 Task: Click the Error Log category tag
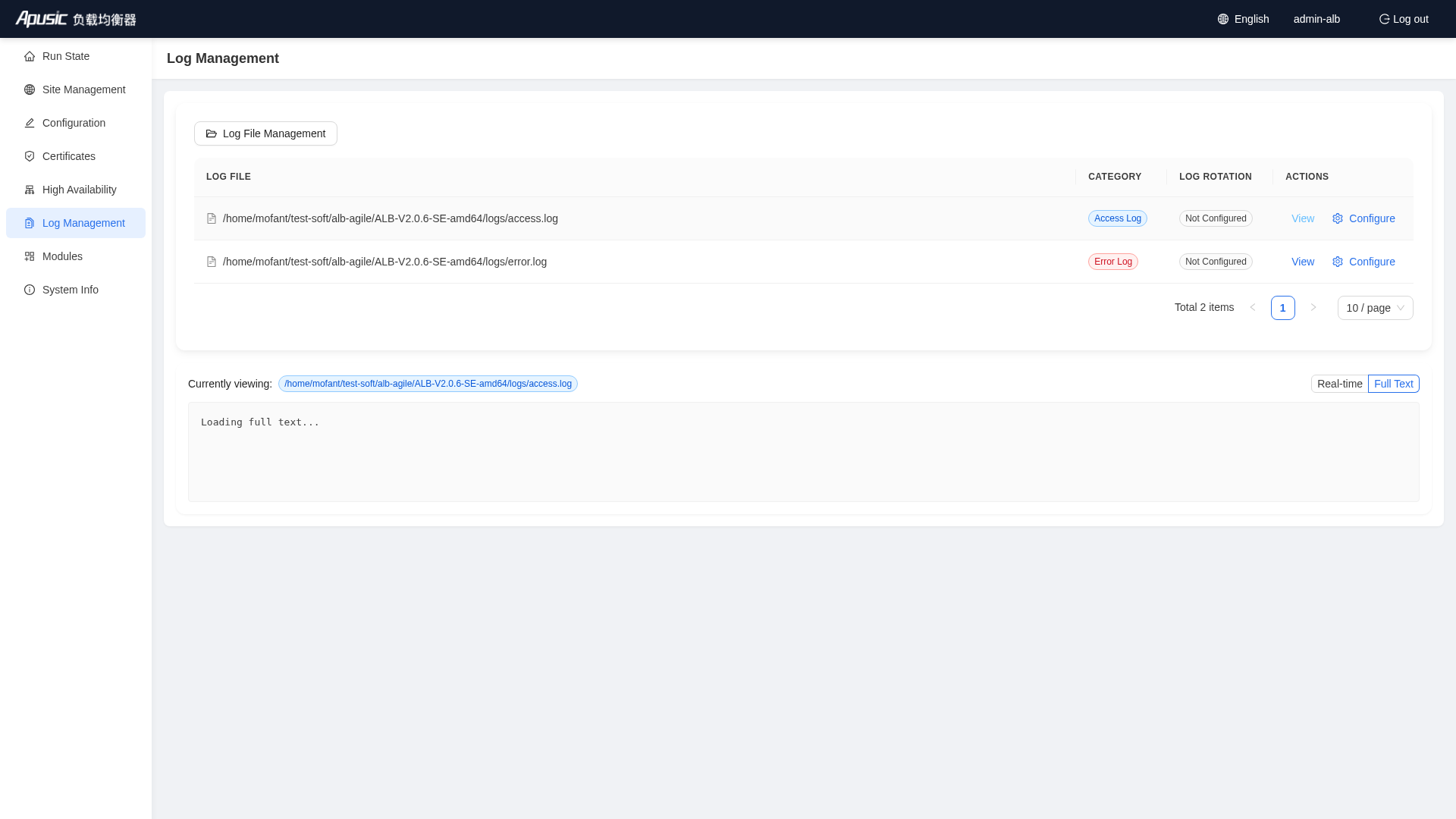(1113, 262)
